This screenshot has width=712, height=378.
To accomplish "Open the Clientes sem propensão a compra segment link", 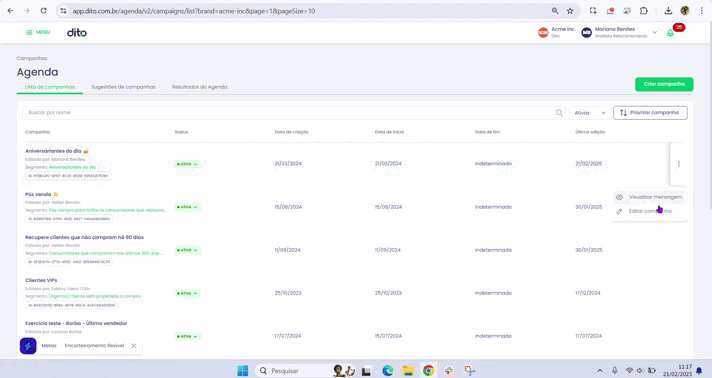I will (x=95, y=296).
